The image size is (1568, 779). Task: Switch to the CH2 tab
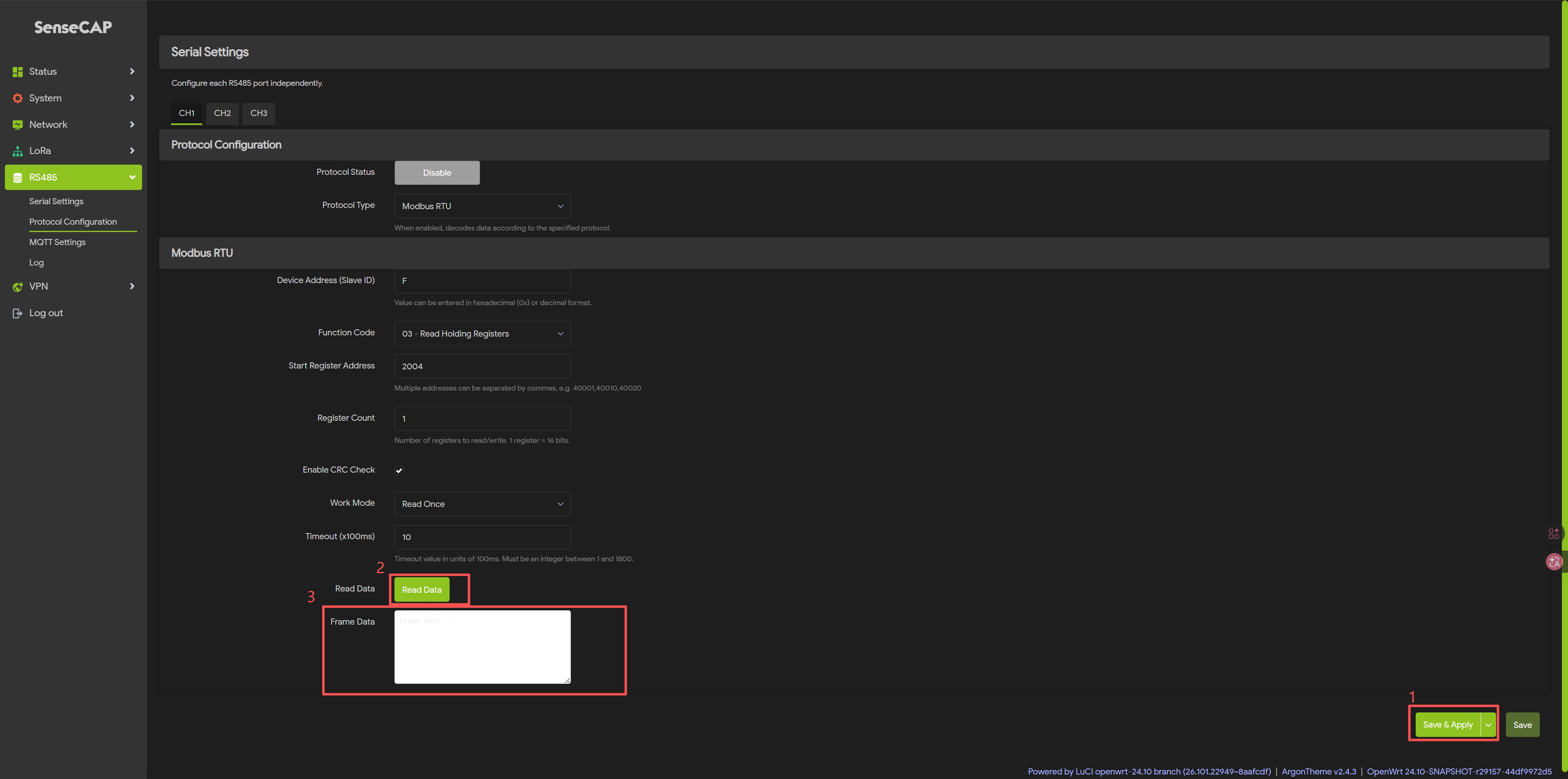tap(222, 113)
